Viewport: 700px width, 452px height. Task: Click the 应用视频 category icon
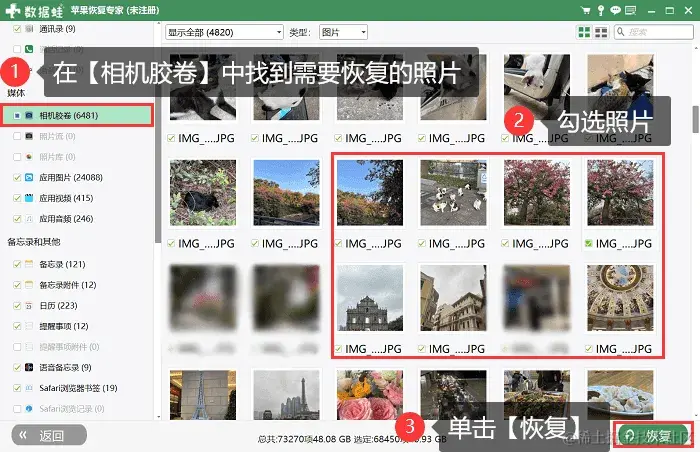(29, 198)
